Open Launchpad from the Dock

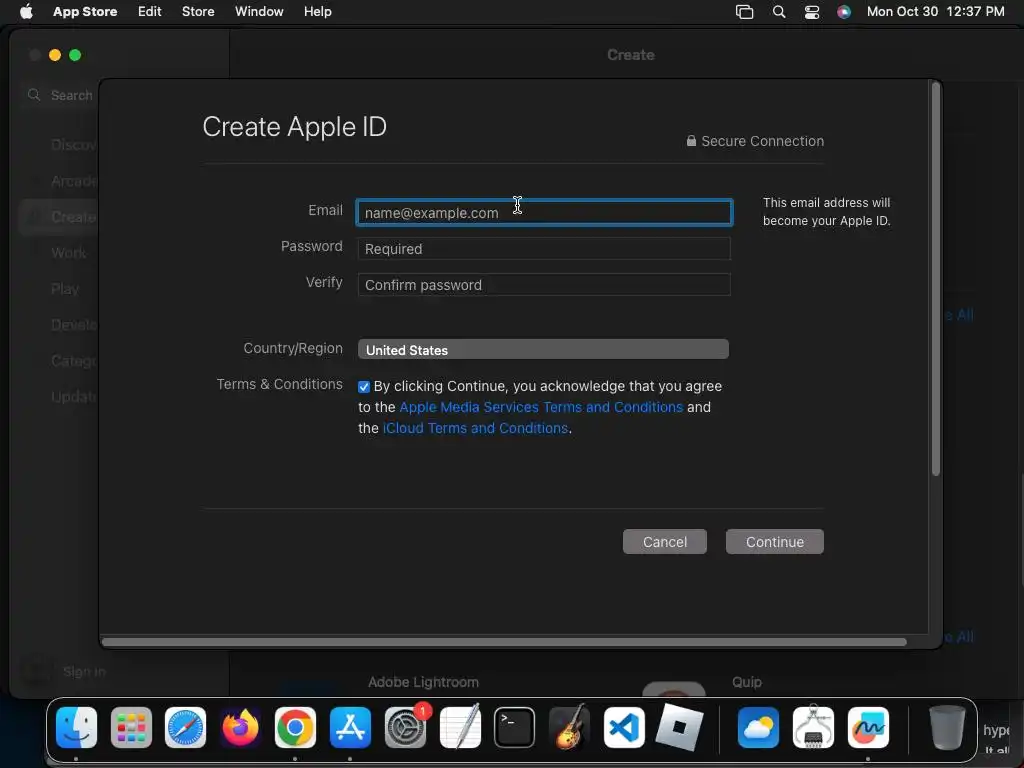click(x=131, y=727)
